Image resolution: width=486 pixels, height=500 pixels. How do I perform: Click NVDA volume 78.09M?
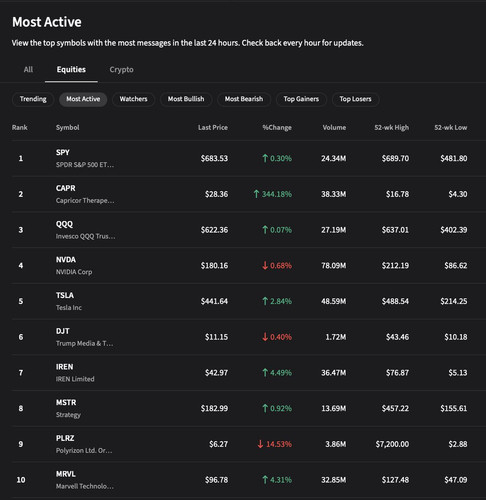pos(334,266)
